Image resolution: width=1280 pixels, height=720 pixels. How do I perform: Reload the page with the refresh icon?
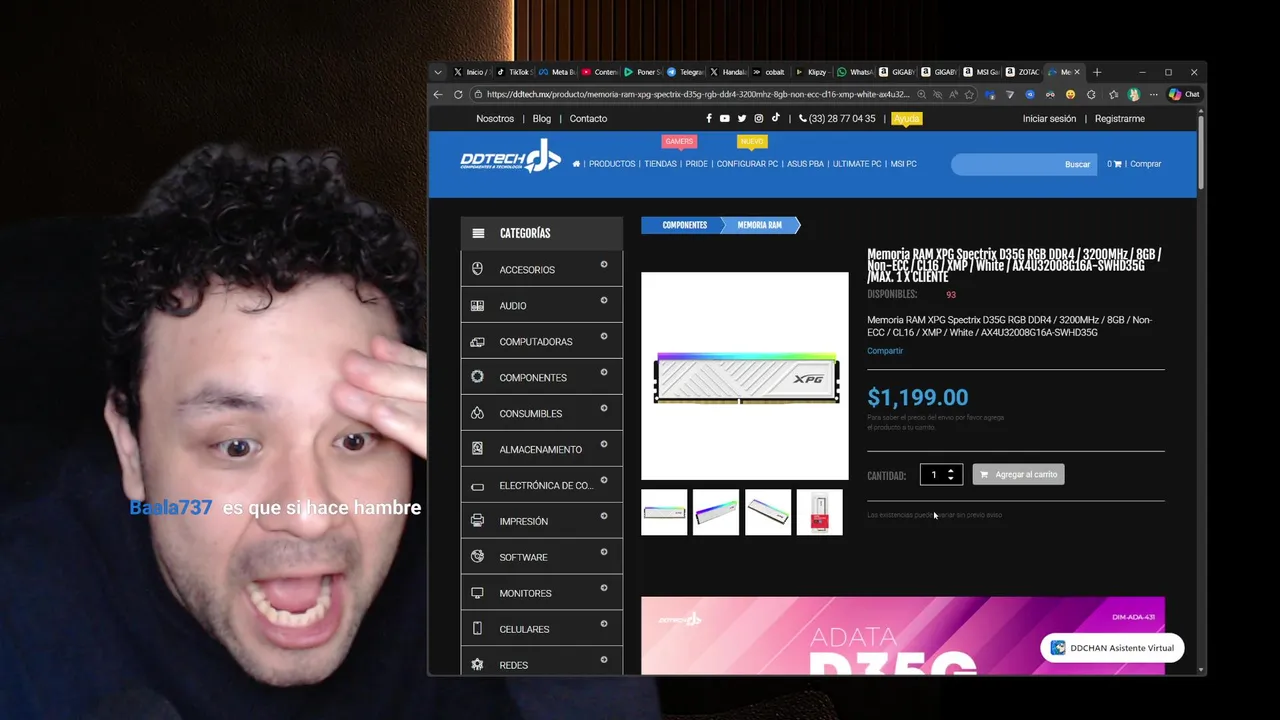[x=458, y=94]
